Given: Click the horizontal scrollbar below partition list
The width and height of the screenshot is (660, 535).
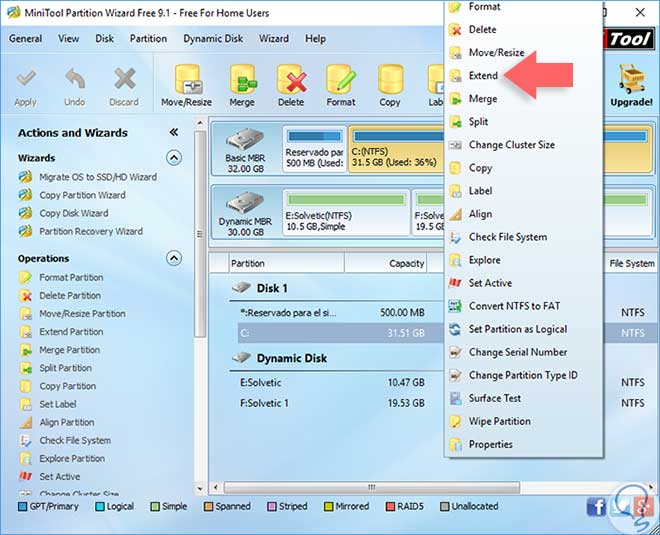Looking at the screenshot, I should [372, 487].
